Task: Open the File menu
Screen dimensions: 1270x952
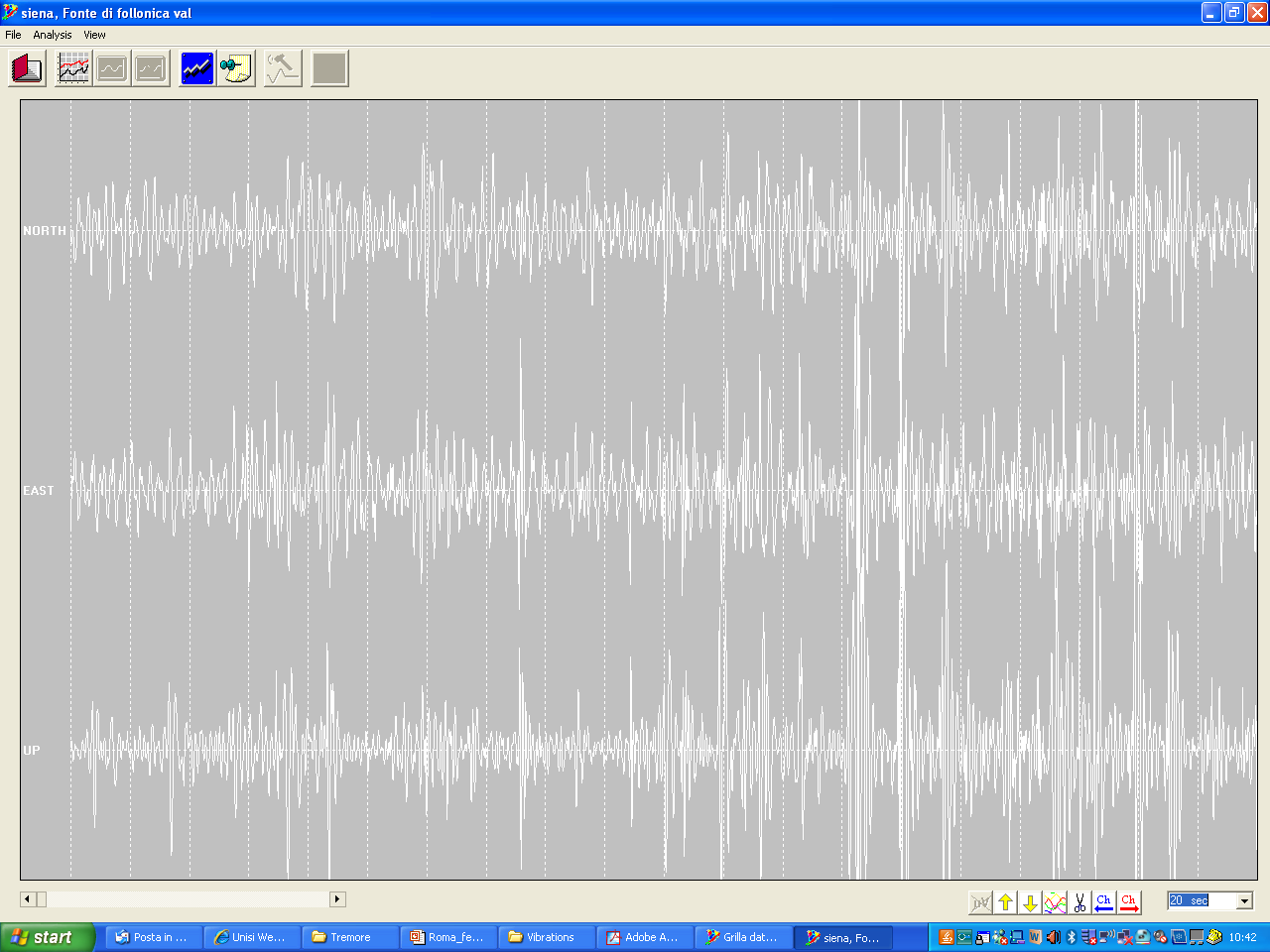Action: (x=13, y=35)
